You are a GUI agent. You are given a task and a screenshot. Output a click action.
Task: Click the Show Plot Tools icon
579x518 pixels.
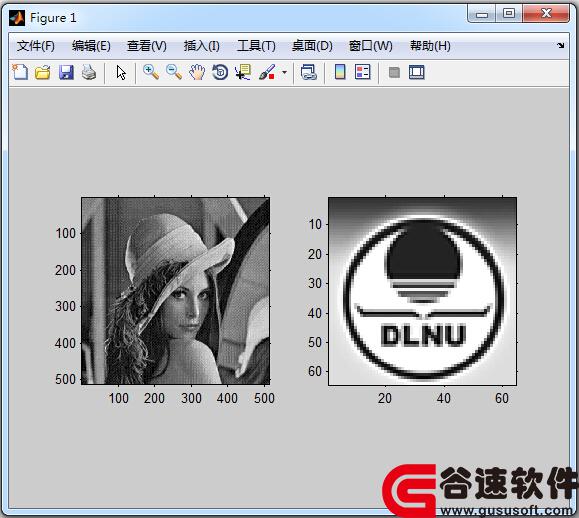(417, 72)
